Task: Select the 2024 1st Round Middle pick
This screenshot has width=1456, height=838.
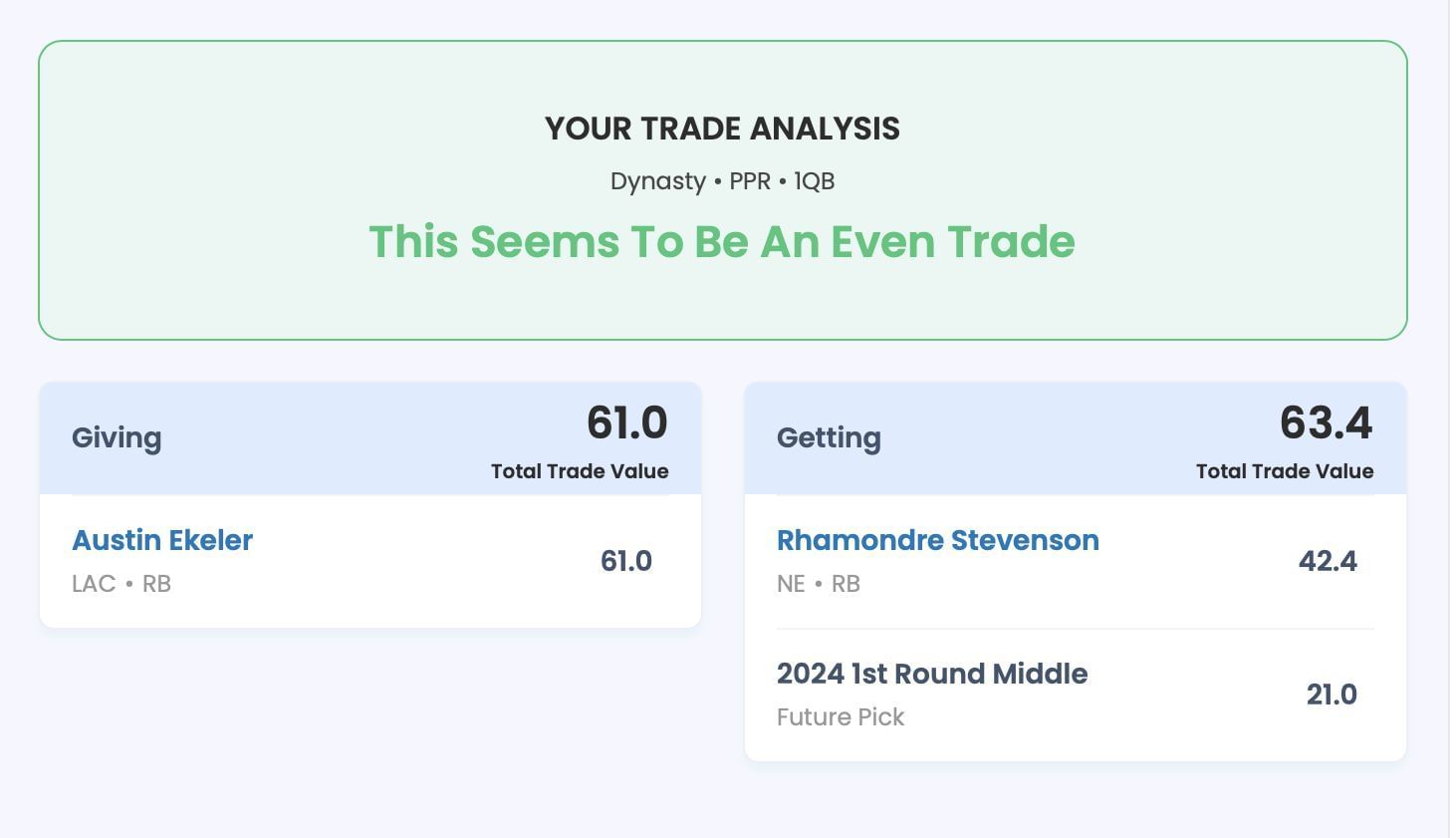Action: point(931,674)
